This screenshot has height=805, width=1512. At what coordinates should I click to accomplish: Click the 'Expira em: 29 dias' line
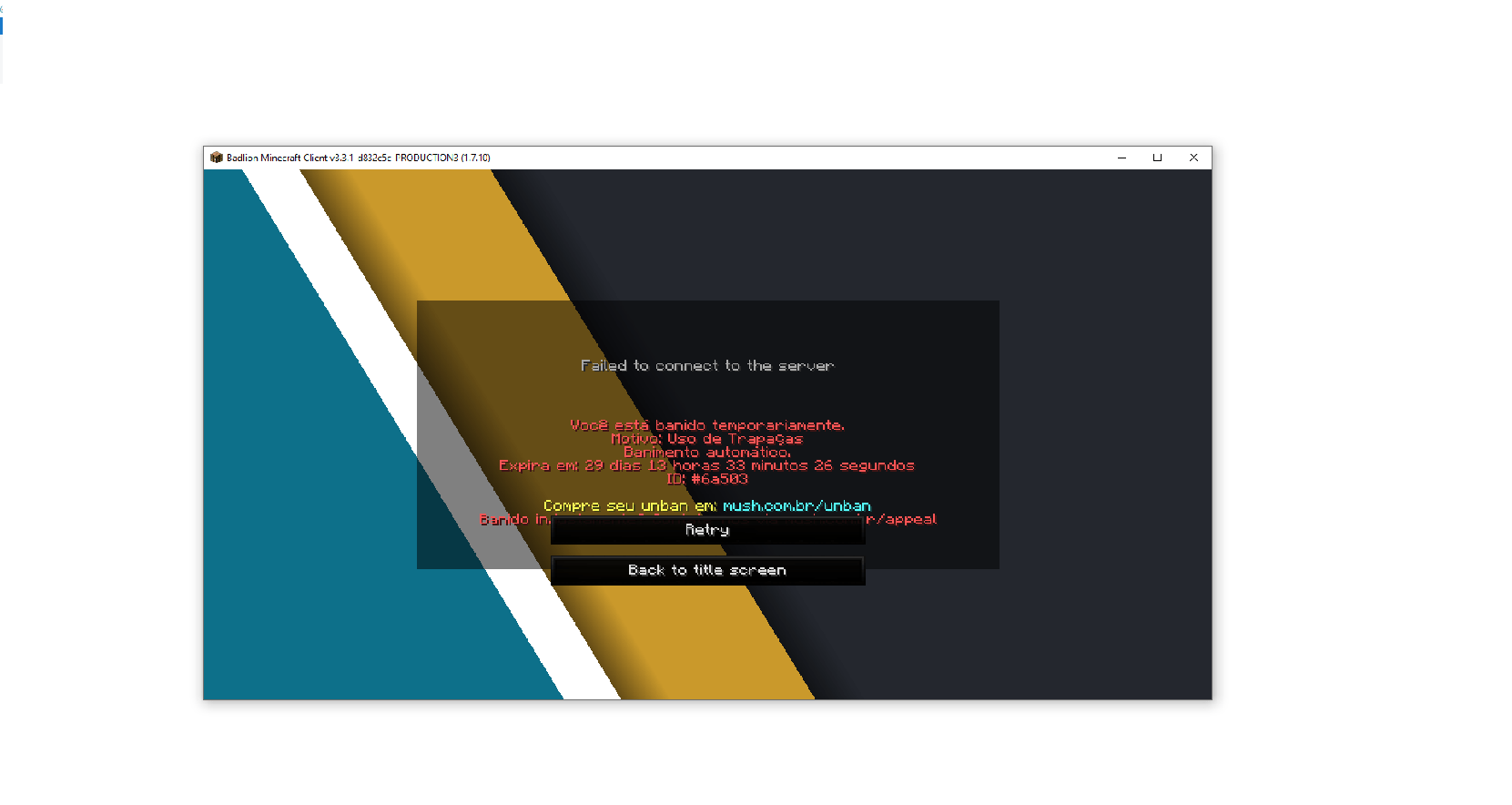pos(707,465)
